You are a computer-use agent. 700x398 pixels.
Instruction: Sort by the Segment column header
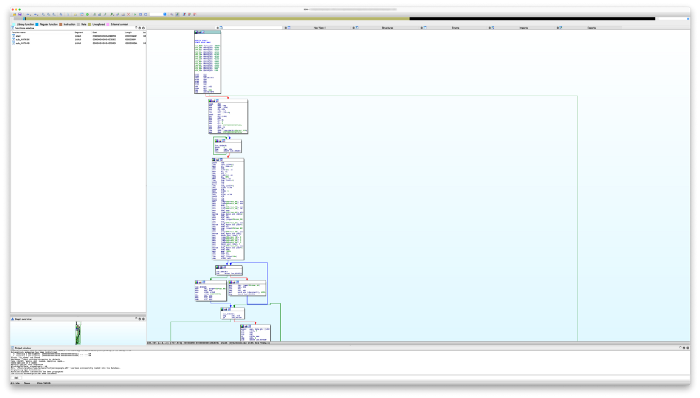pyautogui.click(x=79, y=33)
